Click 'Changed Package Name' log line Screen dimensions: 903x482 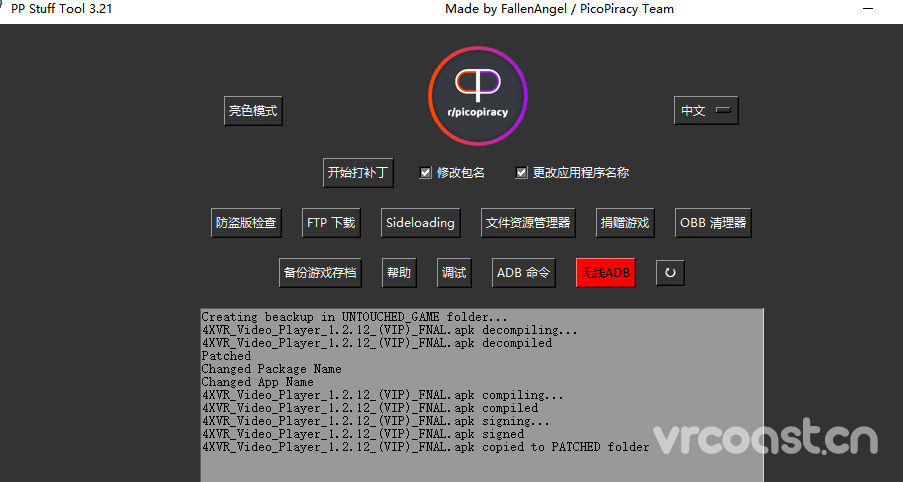pos(271,369)
